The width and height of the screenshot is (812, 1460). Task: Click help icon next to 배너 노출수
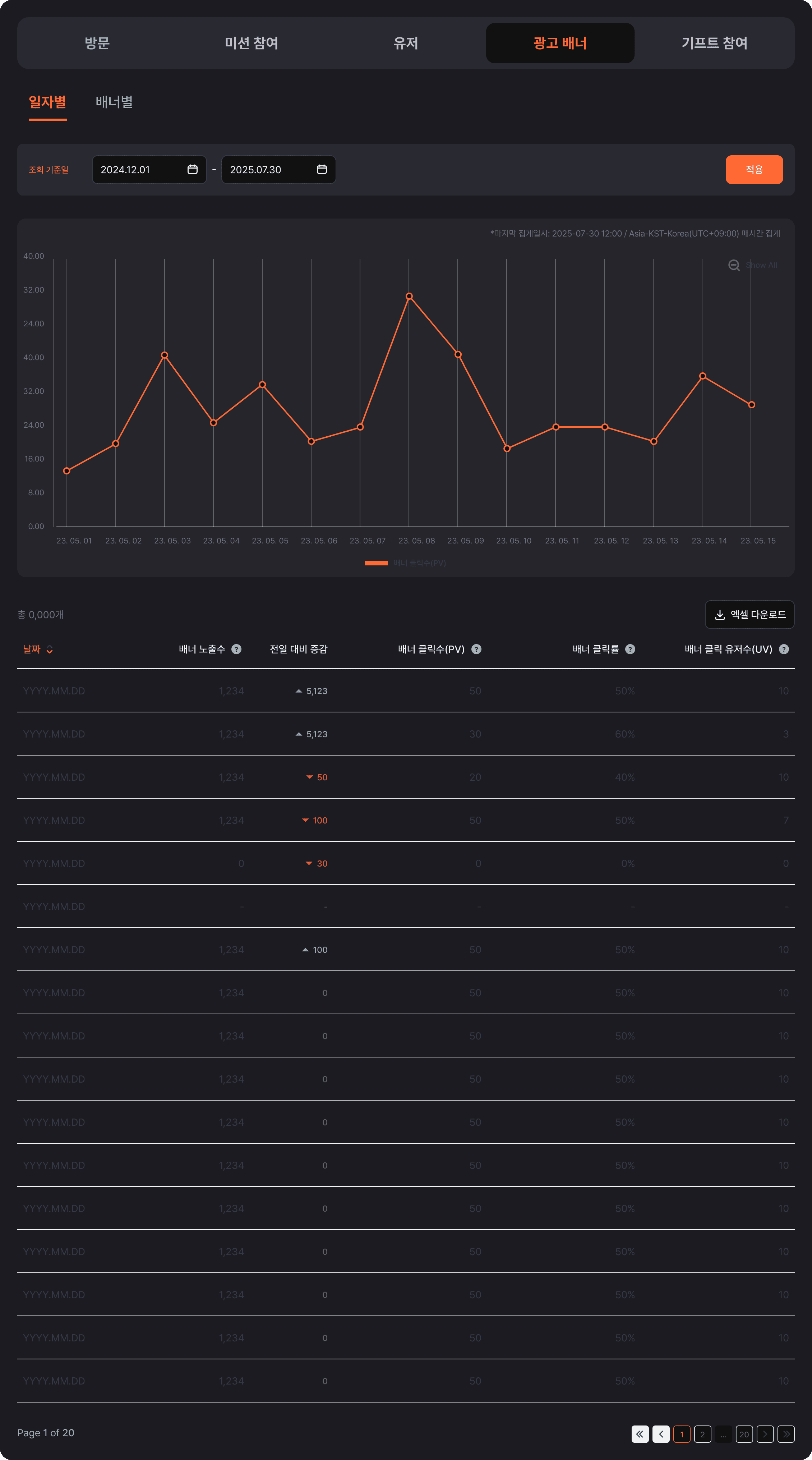236,649
